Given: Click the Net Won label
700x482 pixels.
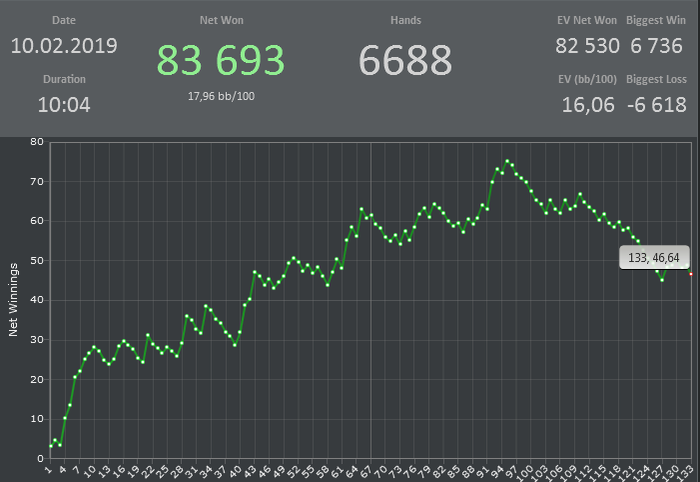Looking at the screenshot, I should [x=221, y=20].
